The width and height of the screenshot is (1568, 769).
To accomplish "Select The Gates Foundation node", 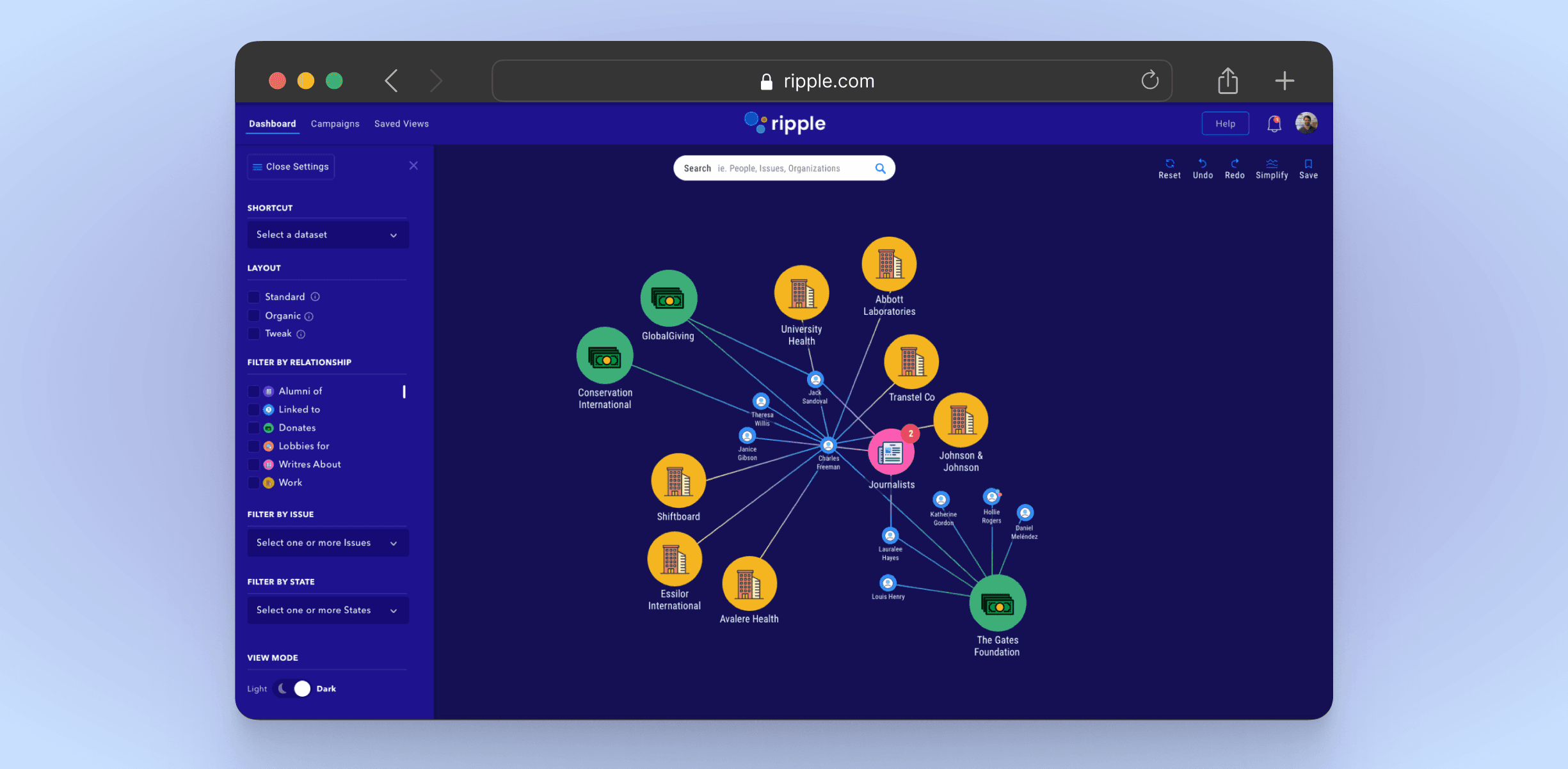I will click(997, 602).
